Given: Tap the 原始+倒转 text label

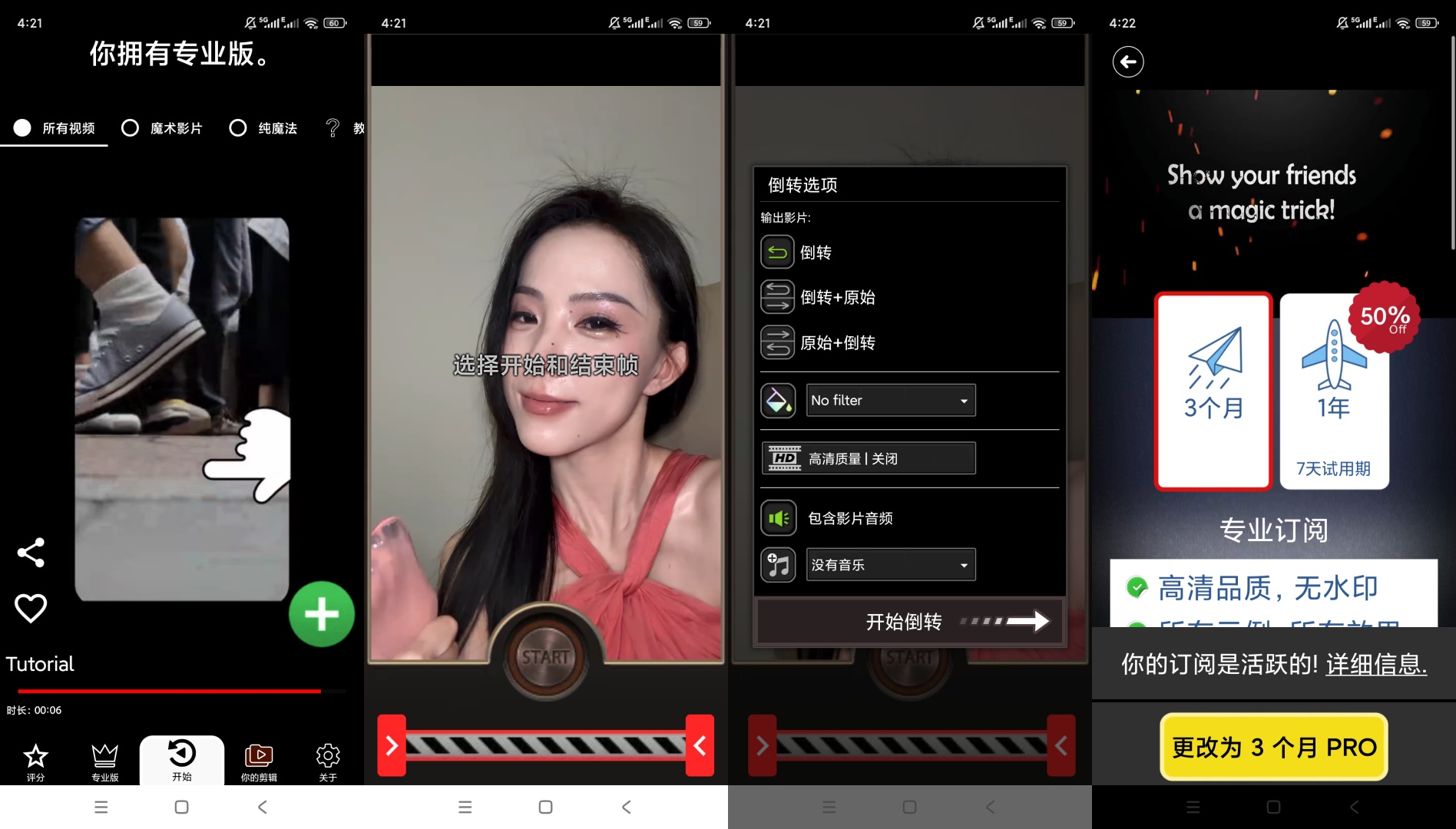Looking at the screenshot, I should point(838,342).
